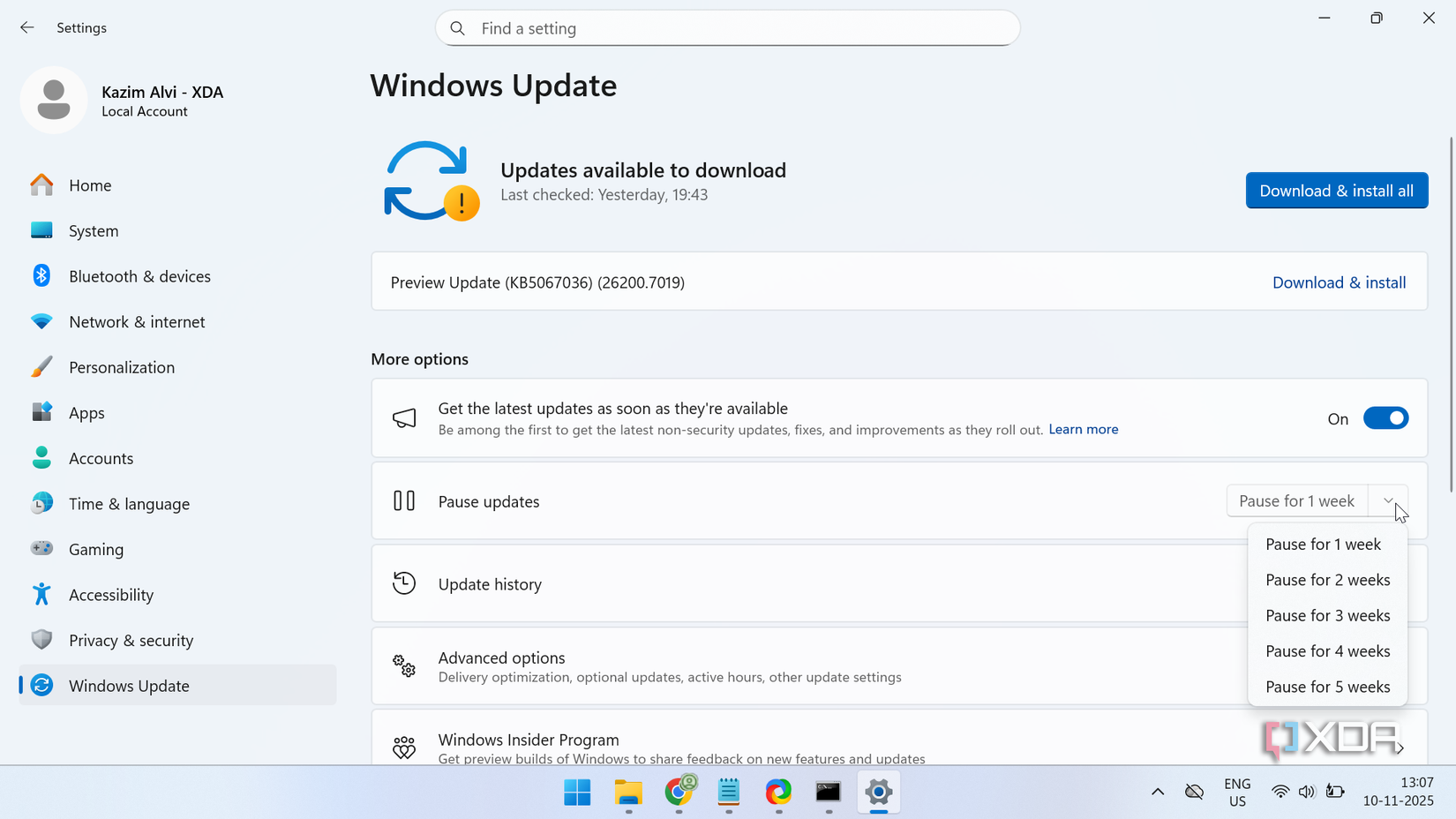Choose Pause for 5 weeks from list

pos(1327,687)
